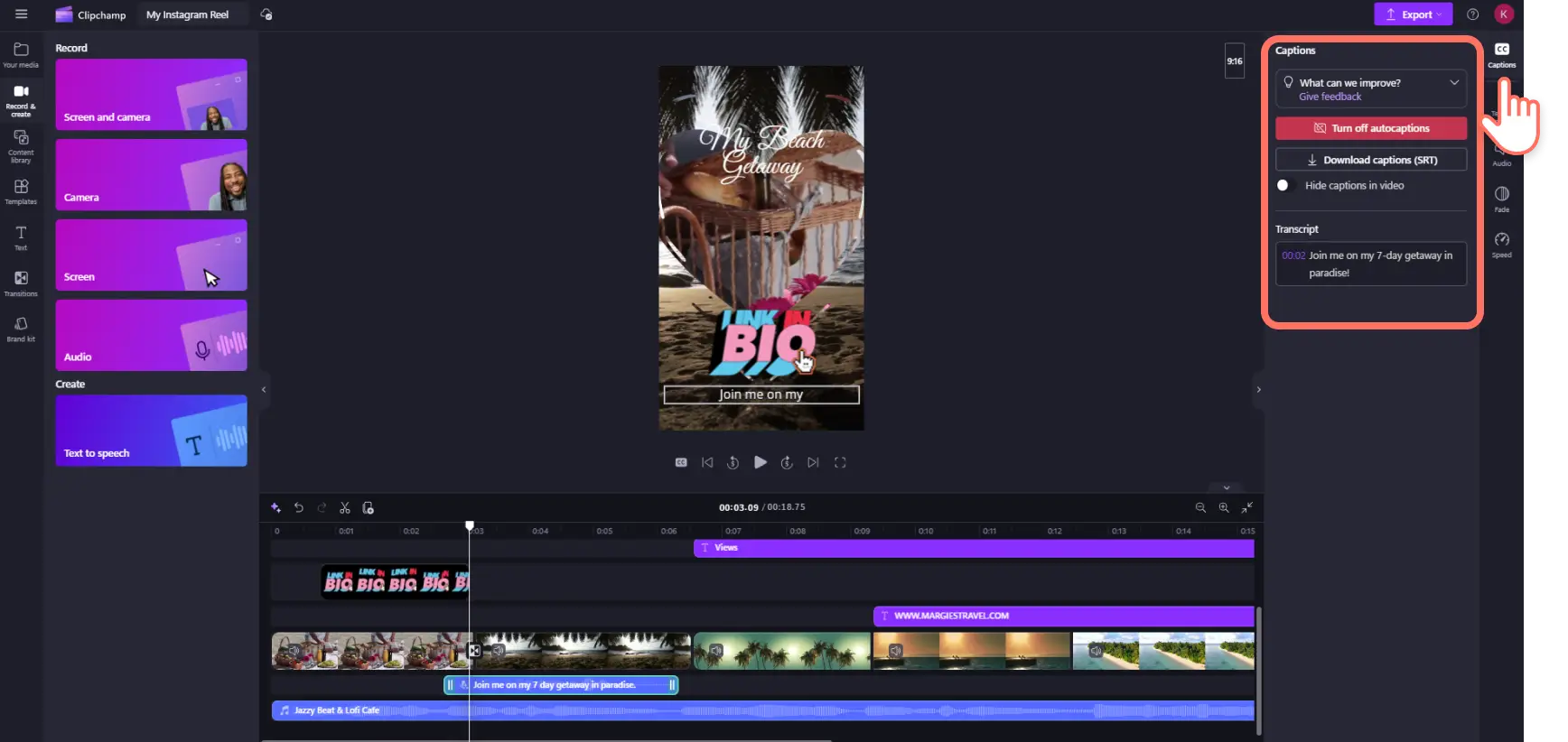
Task: Play the video preview
Action: (761, 462)
